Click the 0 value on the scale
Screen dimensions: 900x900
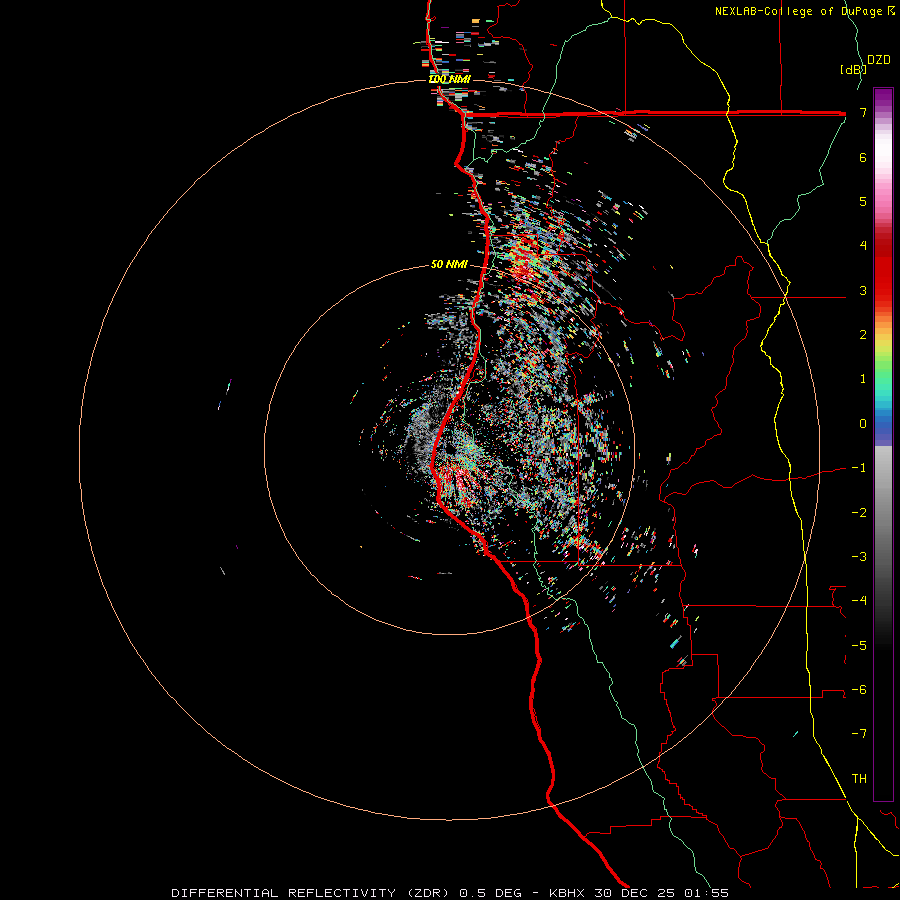pyautogui.click(x=863, y=424)
